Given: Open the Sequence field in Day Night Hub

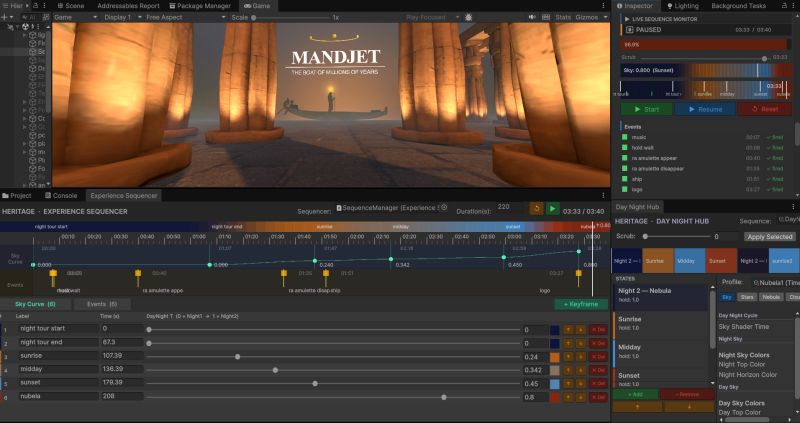Looking at the screenshot, I should pos(789,219).
